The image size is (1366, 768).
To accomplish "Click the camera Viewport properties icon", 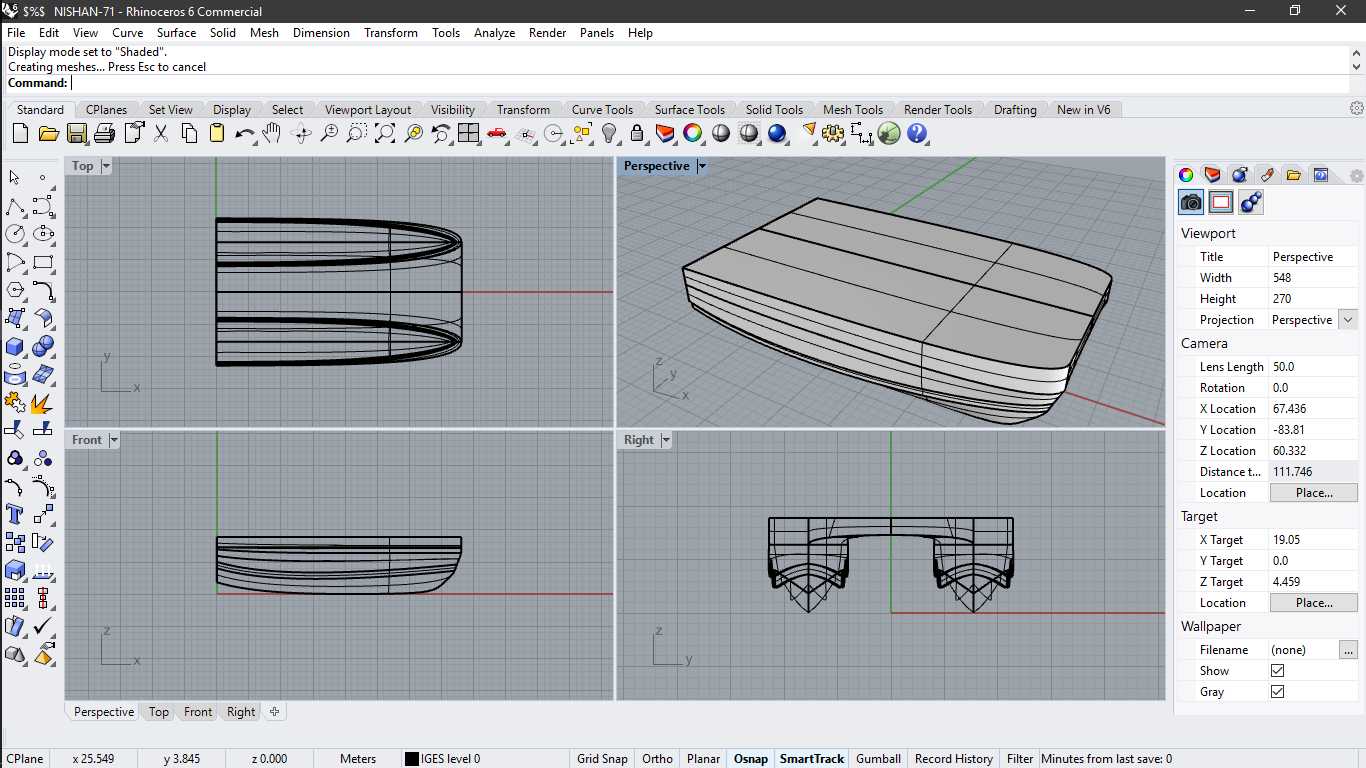I will click(1191, 203).
